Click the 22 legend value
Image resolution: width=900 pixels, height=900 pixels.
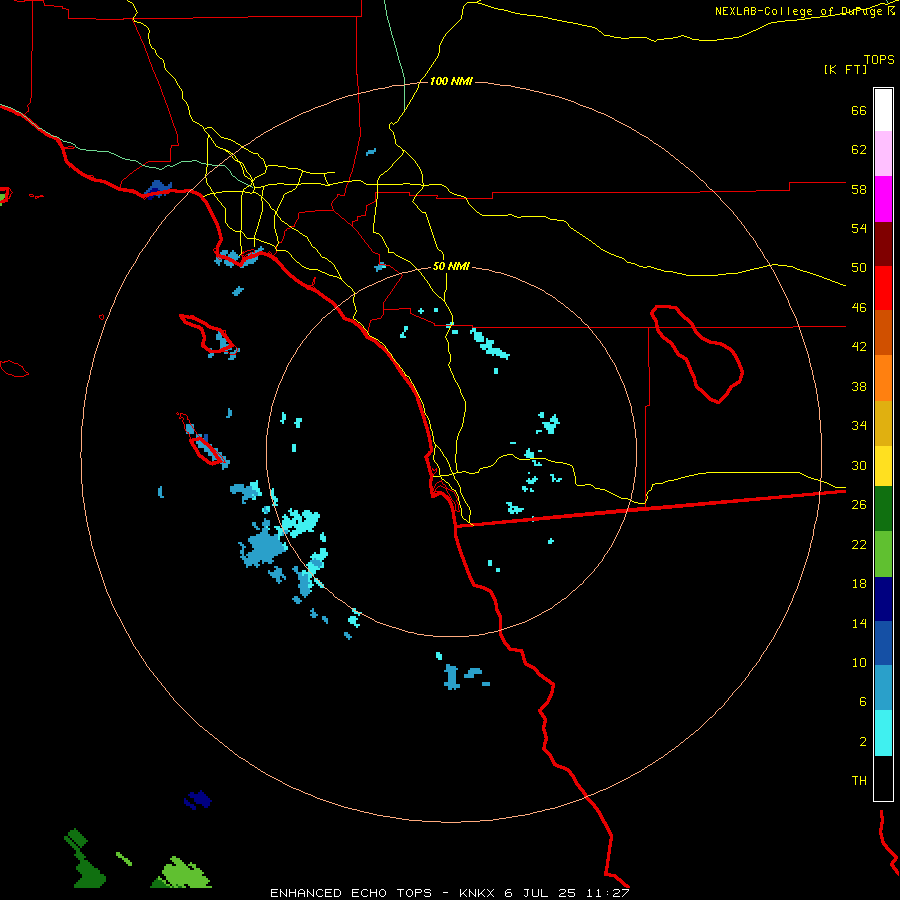[x=859, y=544]
